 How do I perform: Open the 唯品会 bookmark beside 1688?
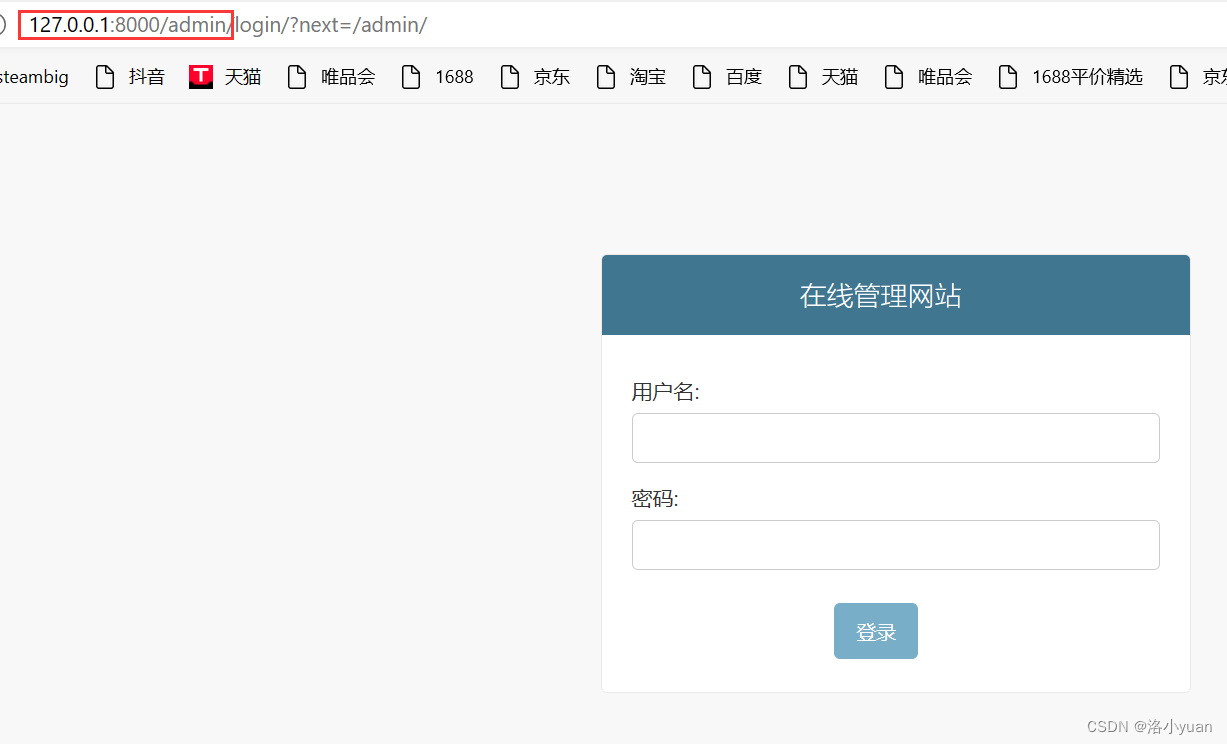(331, 77)
